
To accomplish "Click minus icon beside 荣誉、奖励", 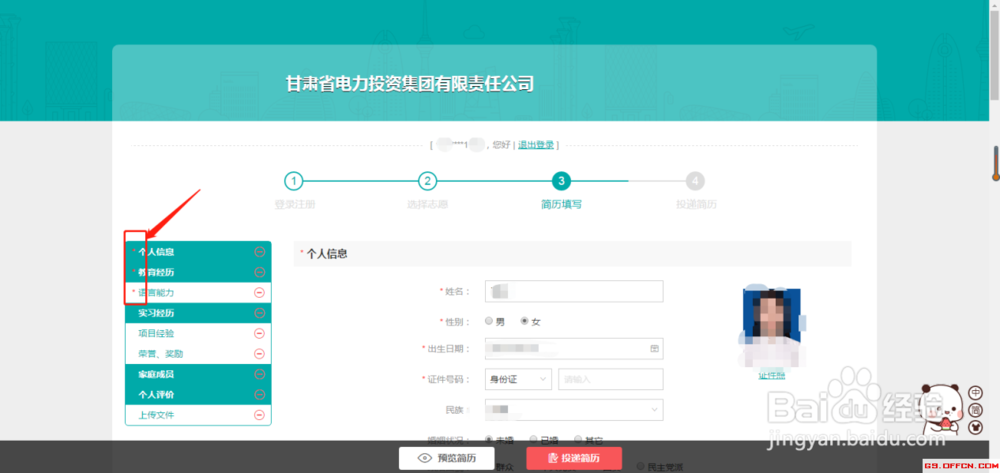I will pos(260,354).
